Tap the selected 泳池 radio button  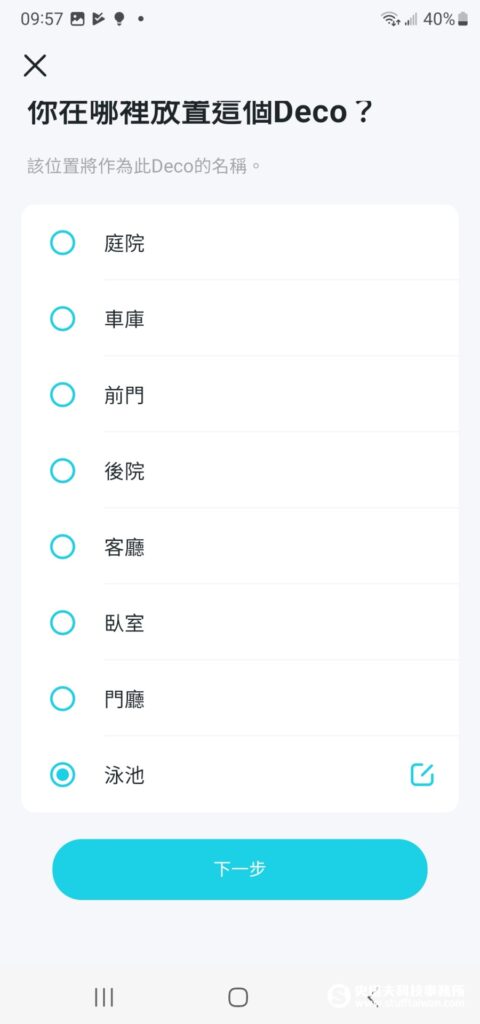[63, 775]
